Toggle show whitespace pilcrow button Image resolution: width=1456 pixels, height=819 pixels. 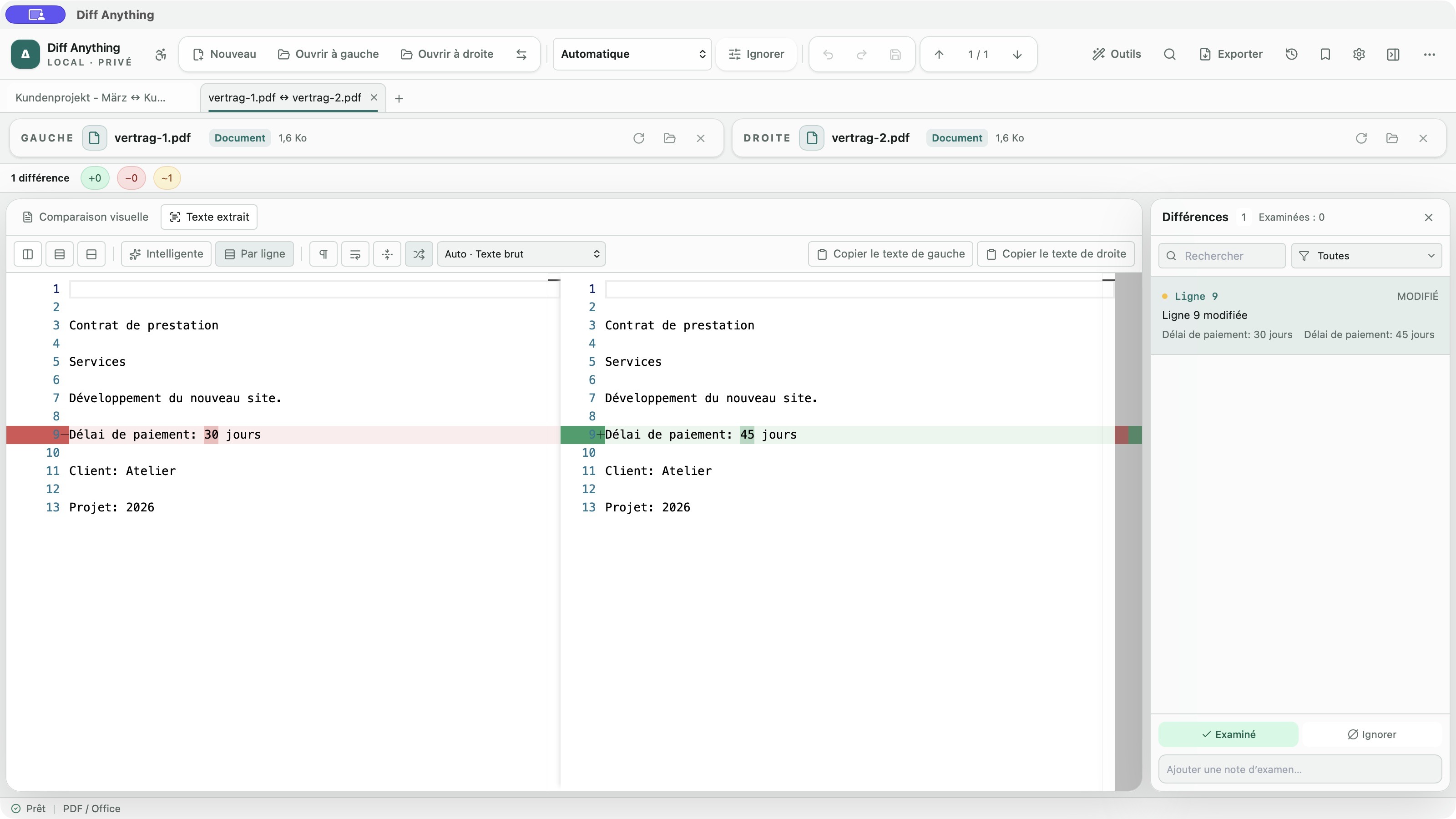324,254
